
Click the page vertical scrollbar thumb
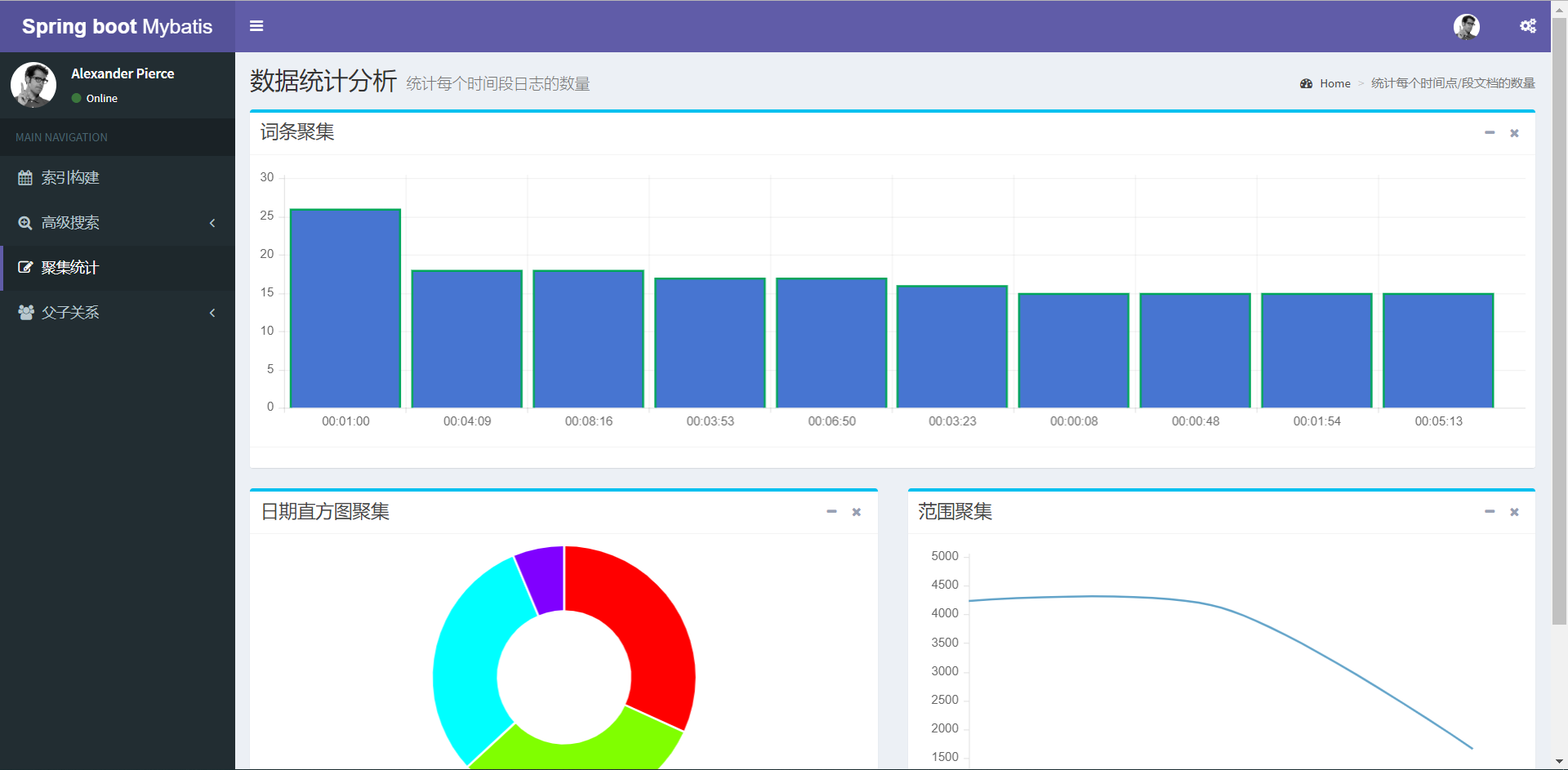tap(1559, 322)
